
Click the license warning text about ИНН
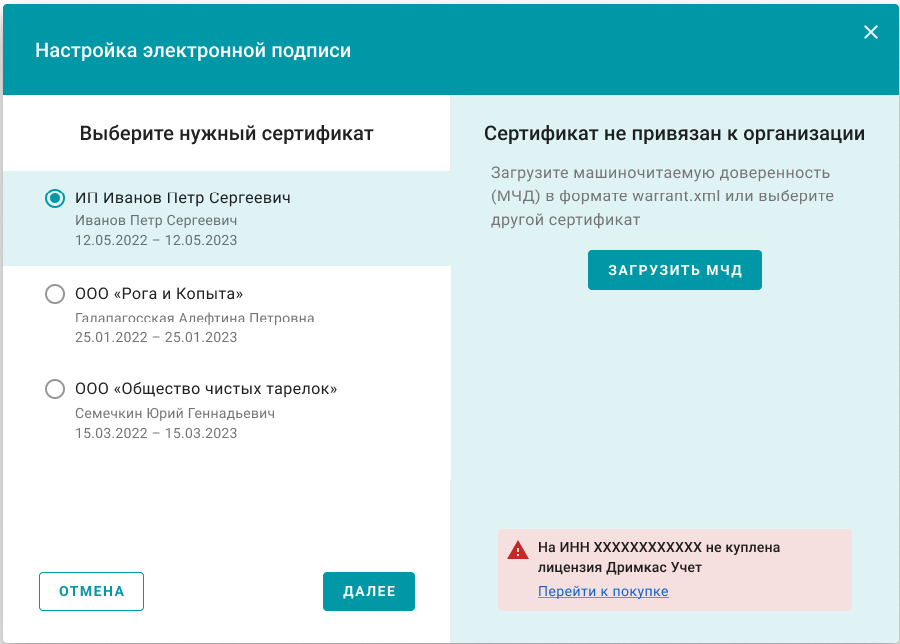coord(658,558)
